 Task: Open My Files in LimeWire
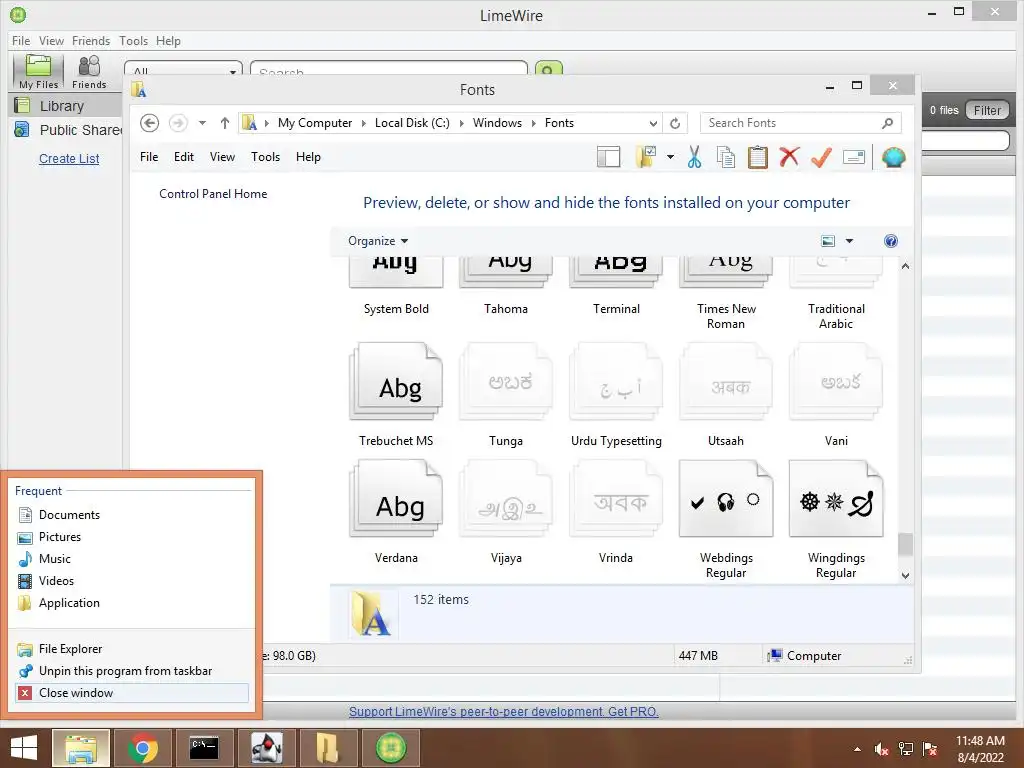click(38, 71)
